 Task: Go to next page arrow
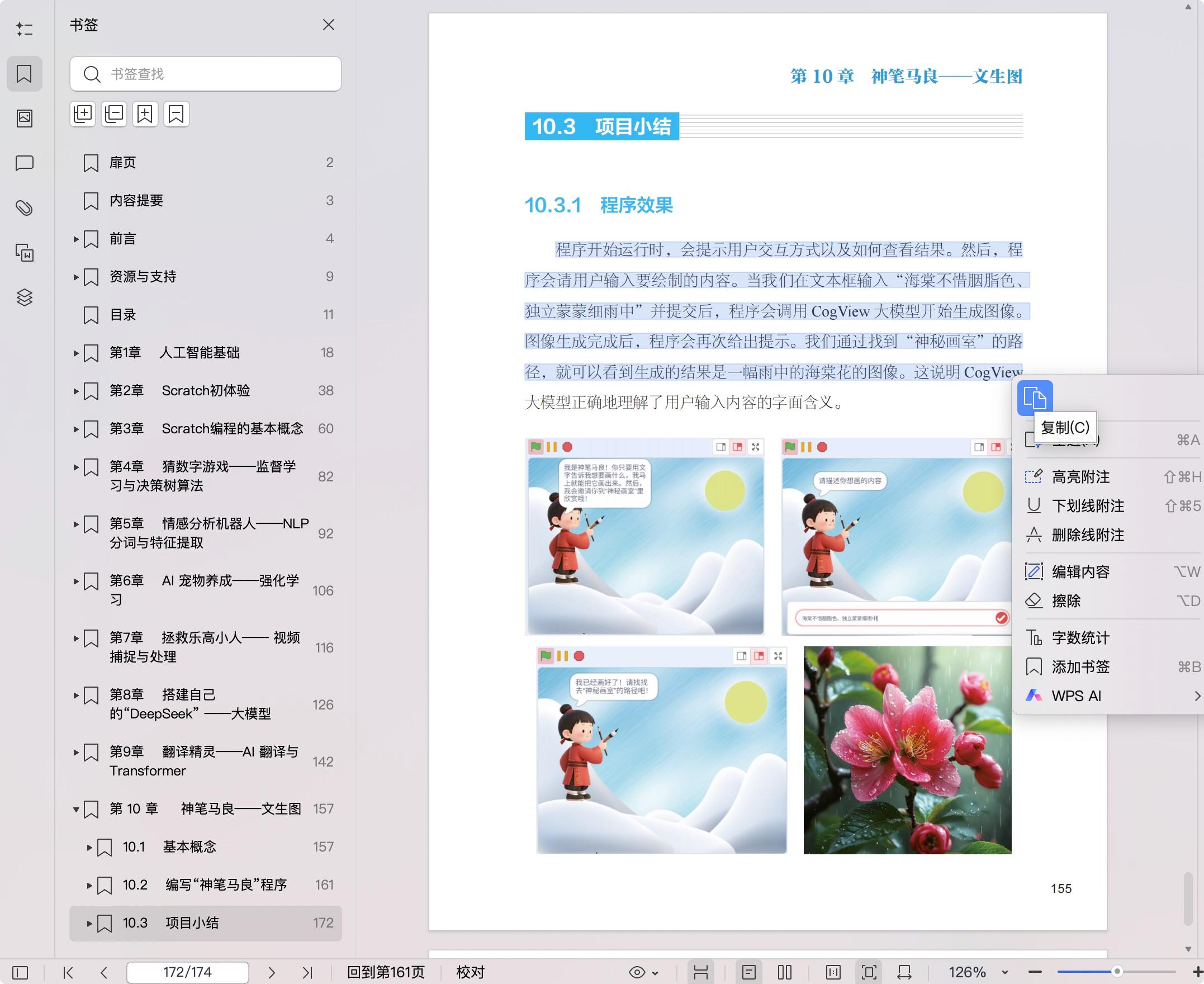(272, 973)
